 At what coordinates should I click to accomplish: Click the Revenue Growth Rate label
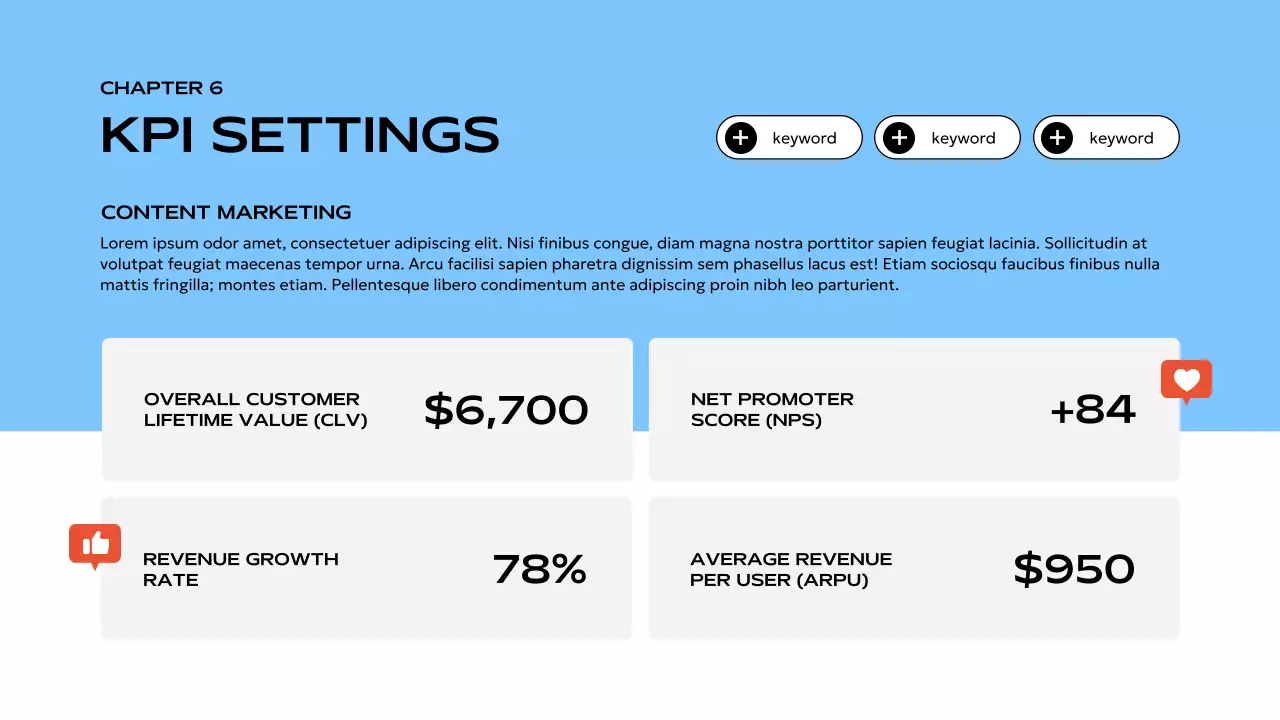[x=240, y=569]
